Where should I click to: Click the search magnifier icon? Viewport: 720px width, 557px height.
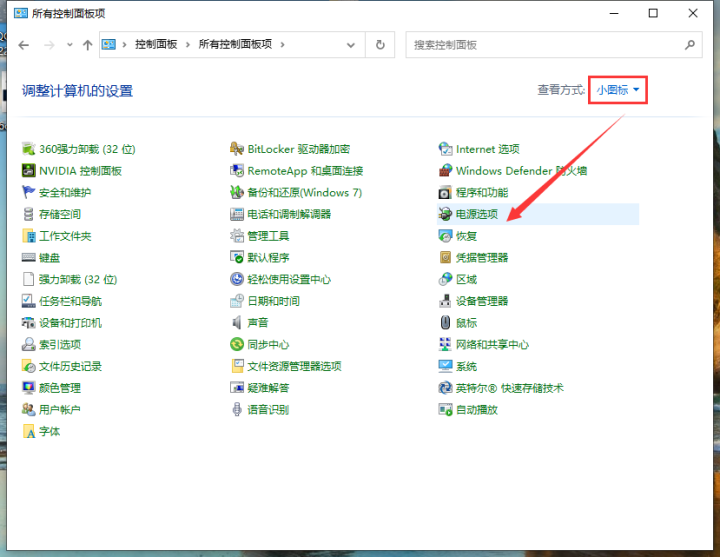(690, 45)
